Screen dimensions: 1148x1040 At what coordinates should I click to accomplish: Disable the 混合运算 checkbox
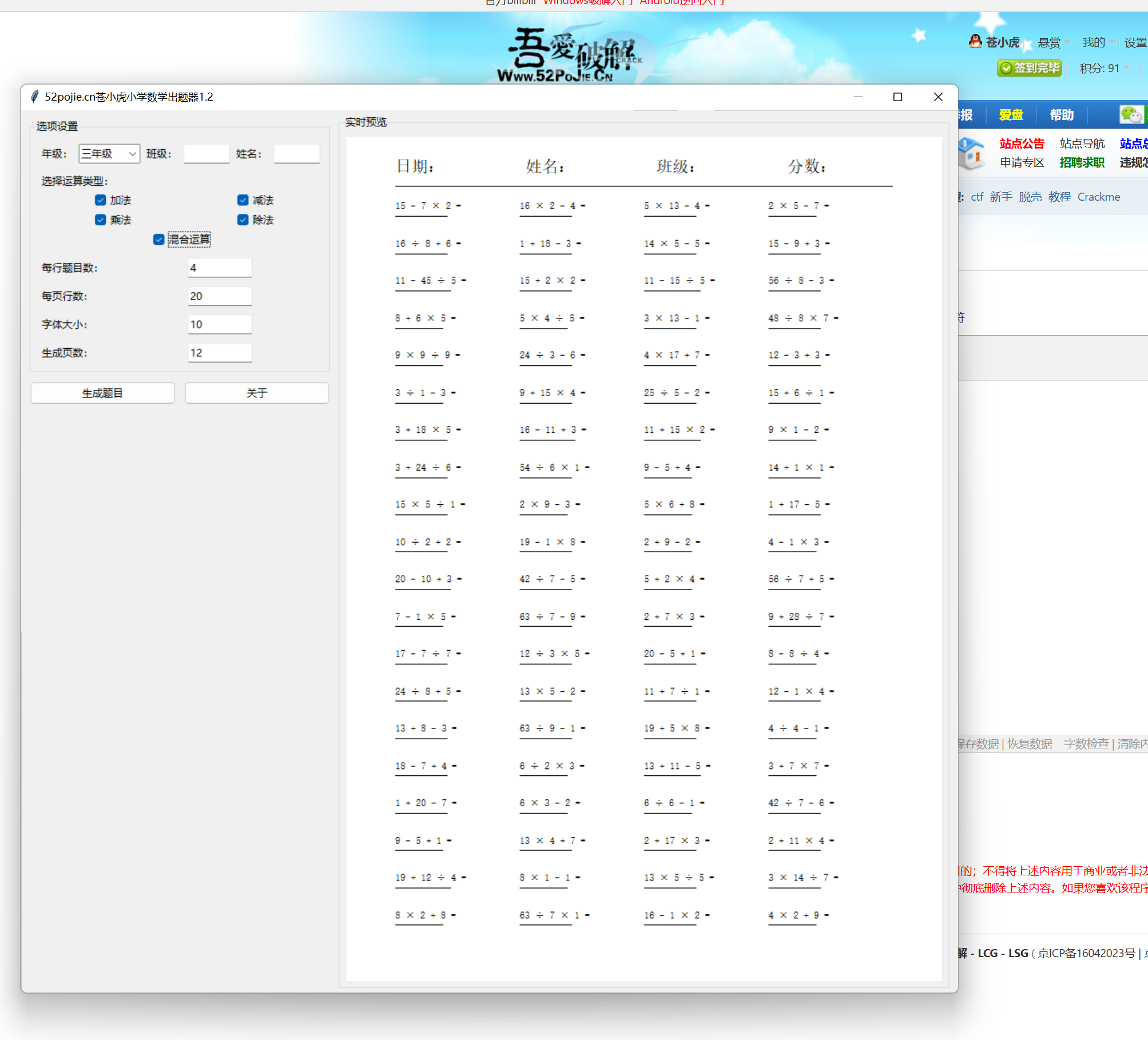(x=159, y=239)
